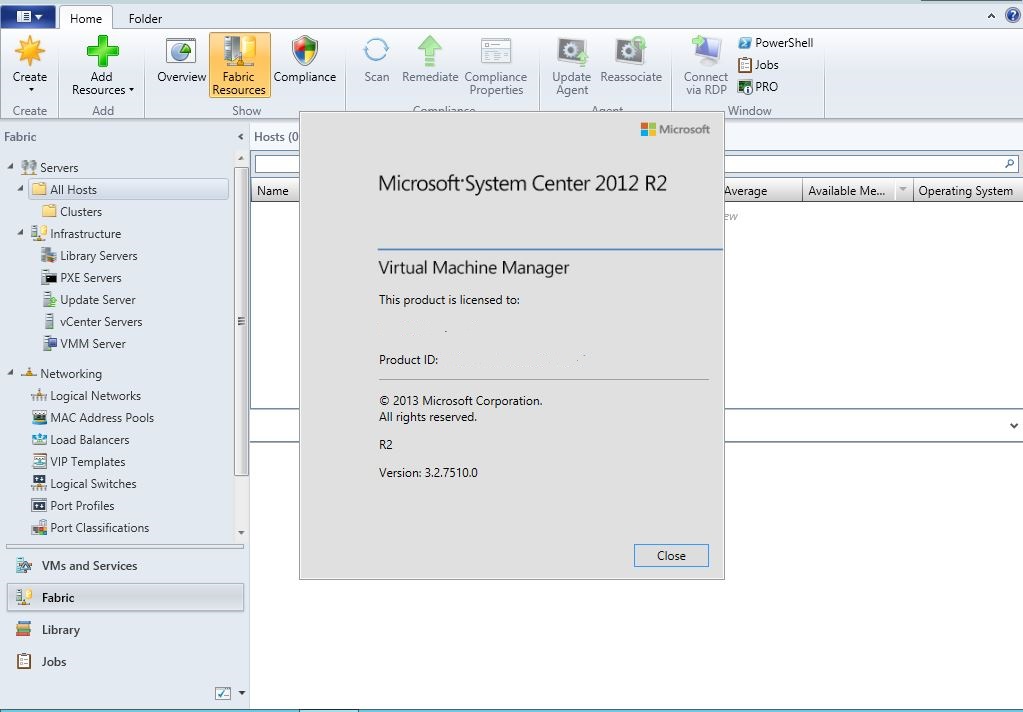
Task: Switch to the Home tab
Action: click(86, 18)
